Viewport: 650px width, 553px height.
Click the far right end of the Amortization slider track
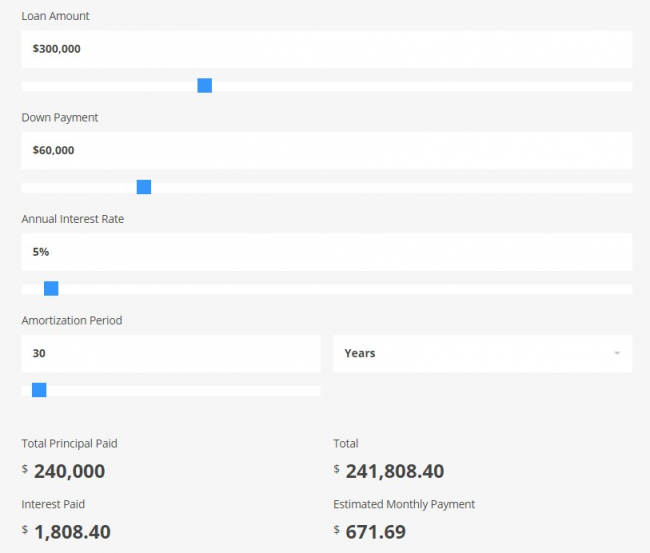pyautogui.click(x=316, y=390)
